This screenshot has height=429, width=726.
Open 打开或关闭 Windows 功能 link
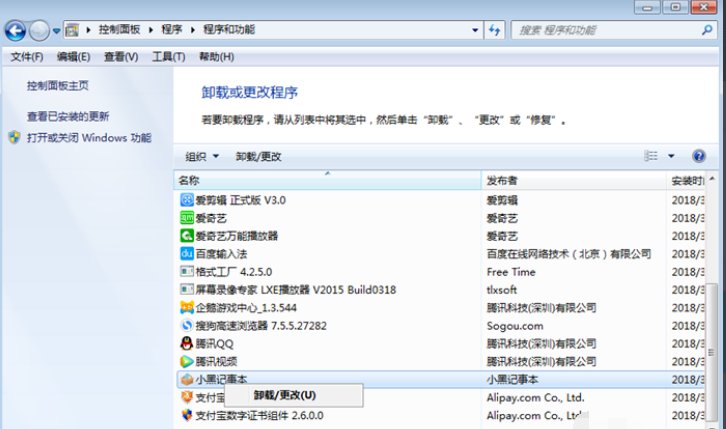click(x=89, y=138)
